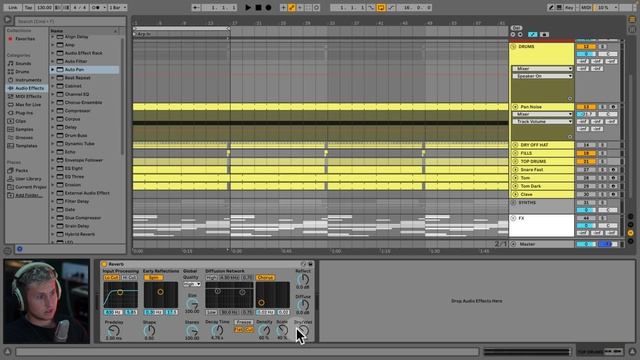Toggle FILLS track activator button
The width and height of the screenshot is (640, 360).
586,153
